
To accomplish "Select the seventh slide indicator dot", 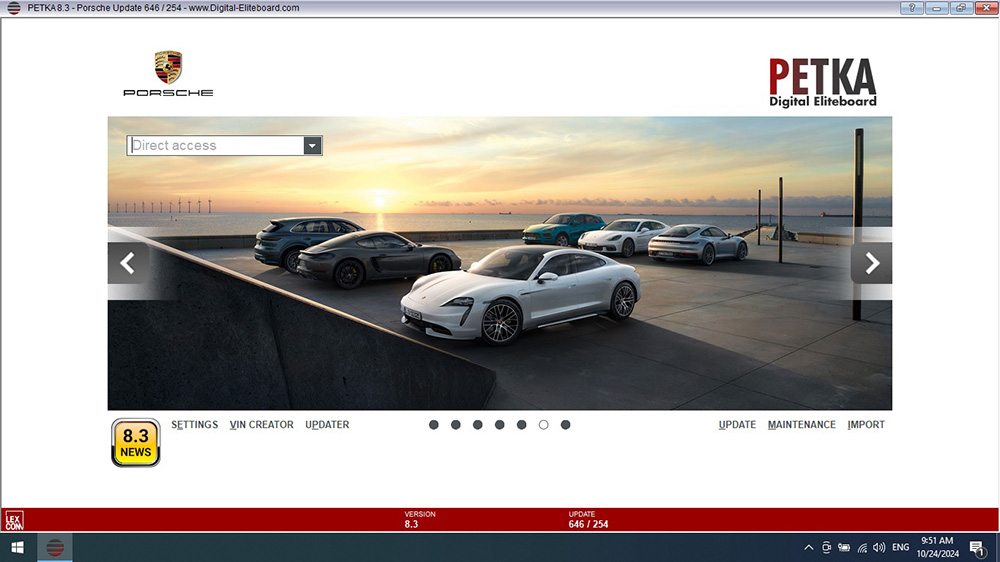I will coord(566,425).
